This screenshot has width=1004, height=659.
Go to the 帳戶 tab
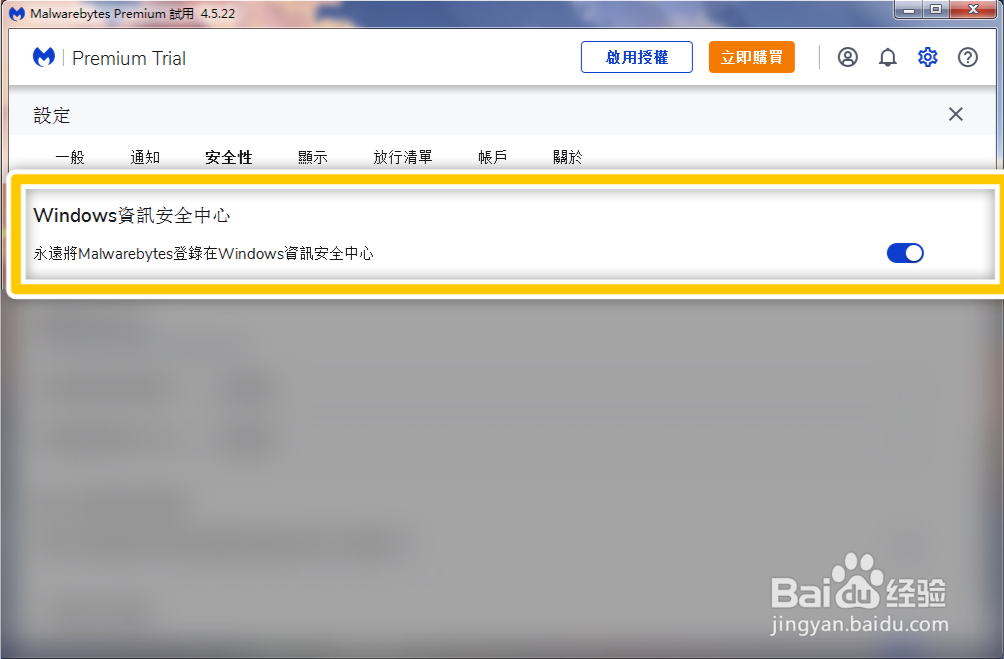[492, 157]
